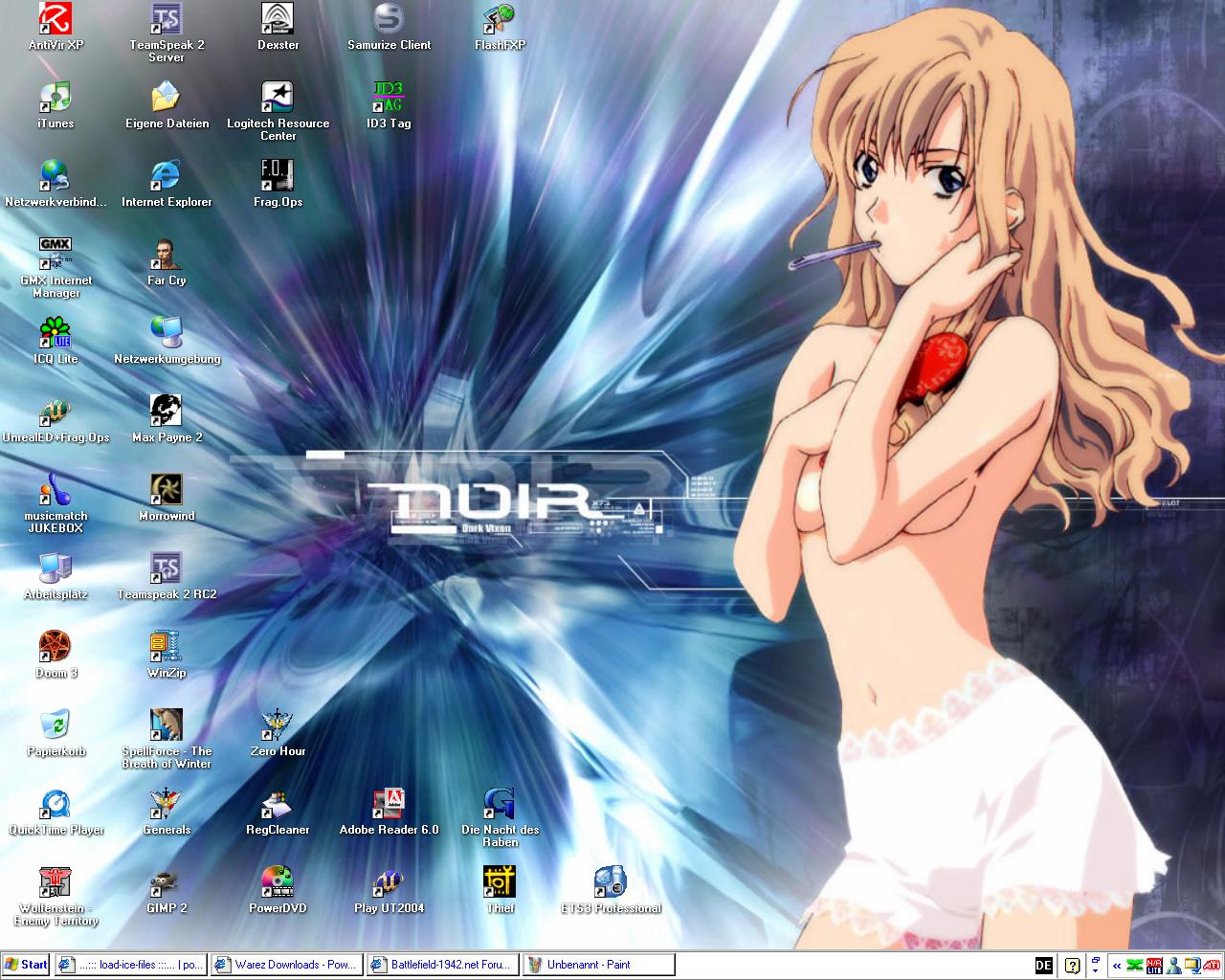Select ETS3 Professional desktop icon
The width and height of the screenshot is (1225, 980).
pyautogui.click(x=611, y=890)
